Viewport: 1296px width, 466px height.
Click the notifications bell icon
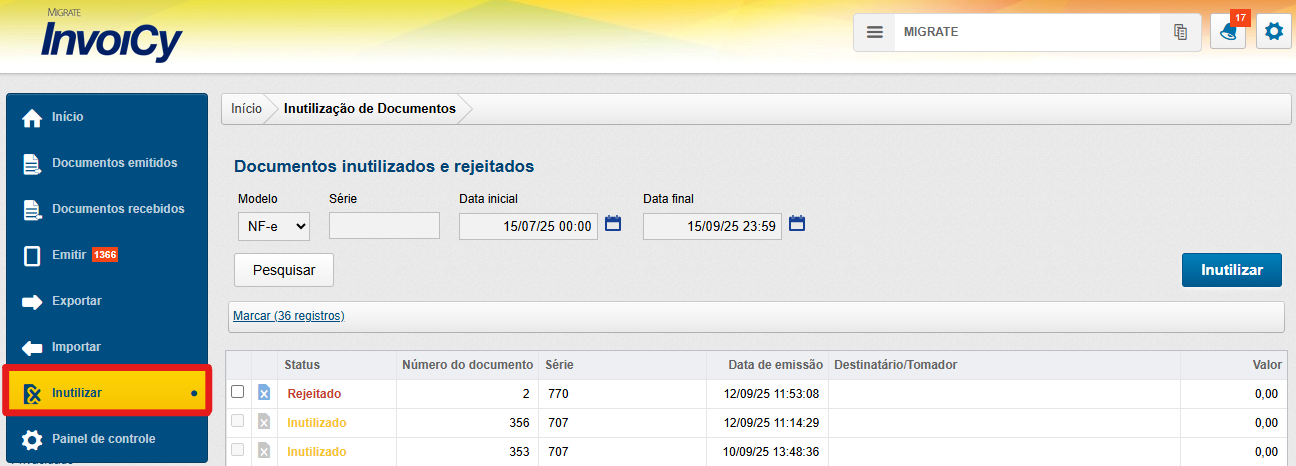click(x=1228, y=32)
